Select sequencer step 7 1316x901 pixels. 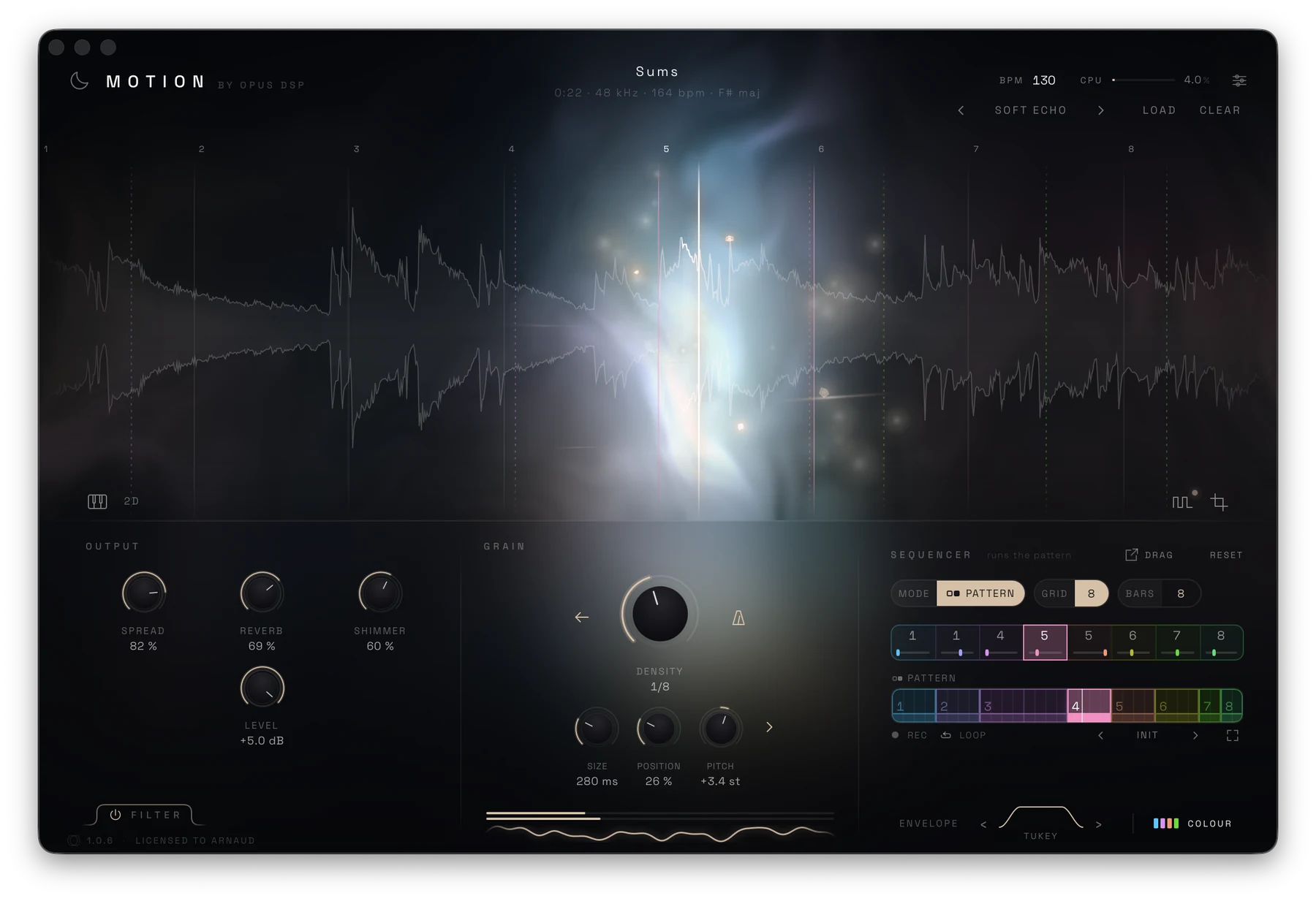[1177, 642]
